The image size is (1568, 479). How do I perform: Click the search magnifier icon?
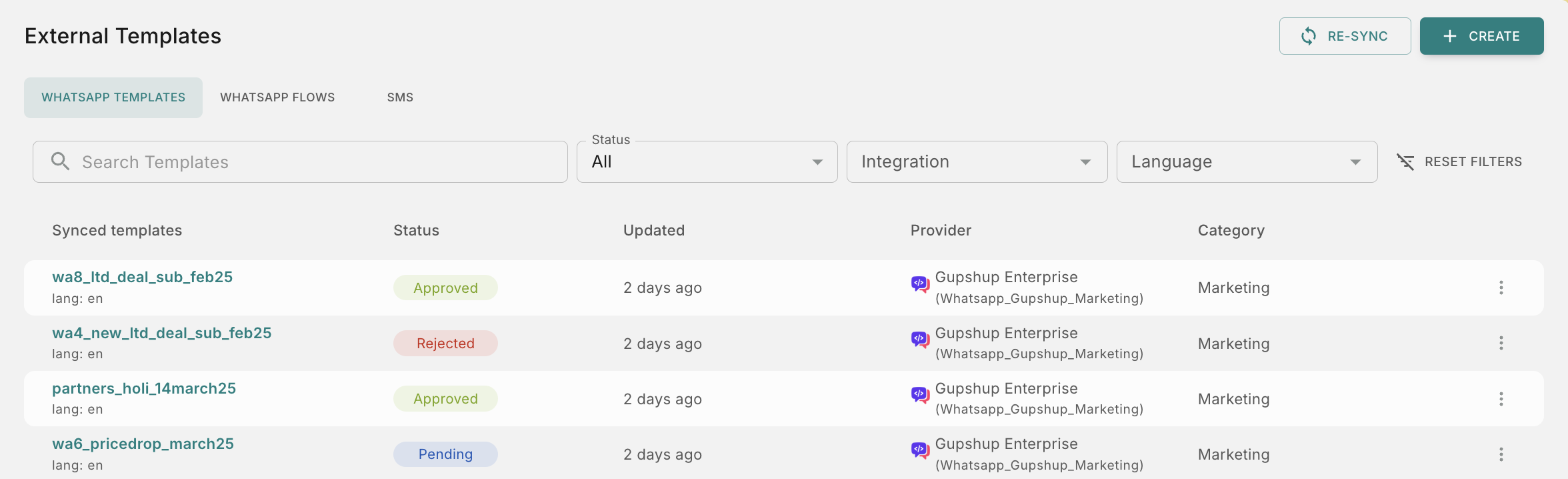[x=60, y=161]
